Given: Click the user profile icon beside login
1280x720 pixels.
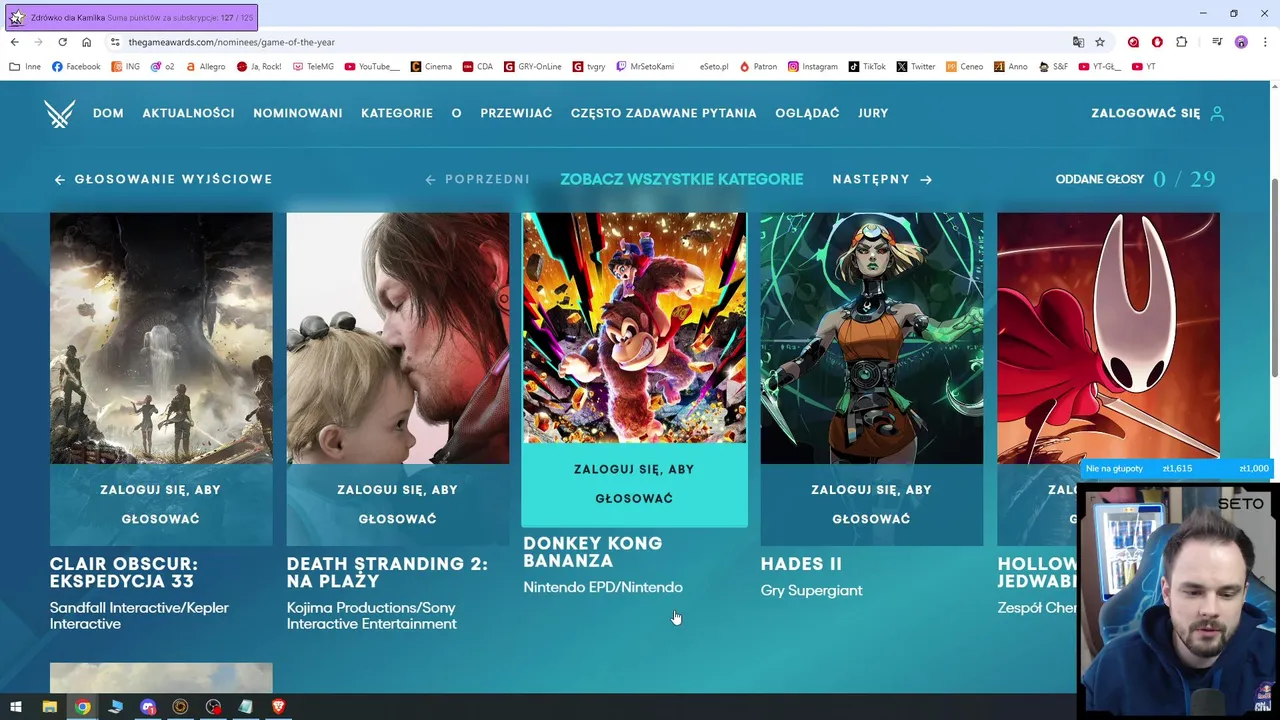Looking at the screenshot, I should [1217, 113].
